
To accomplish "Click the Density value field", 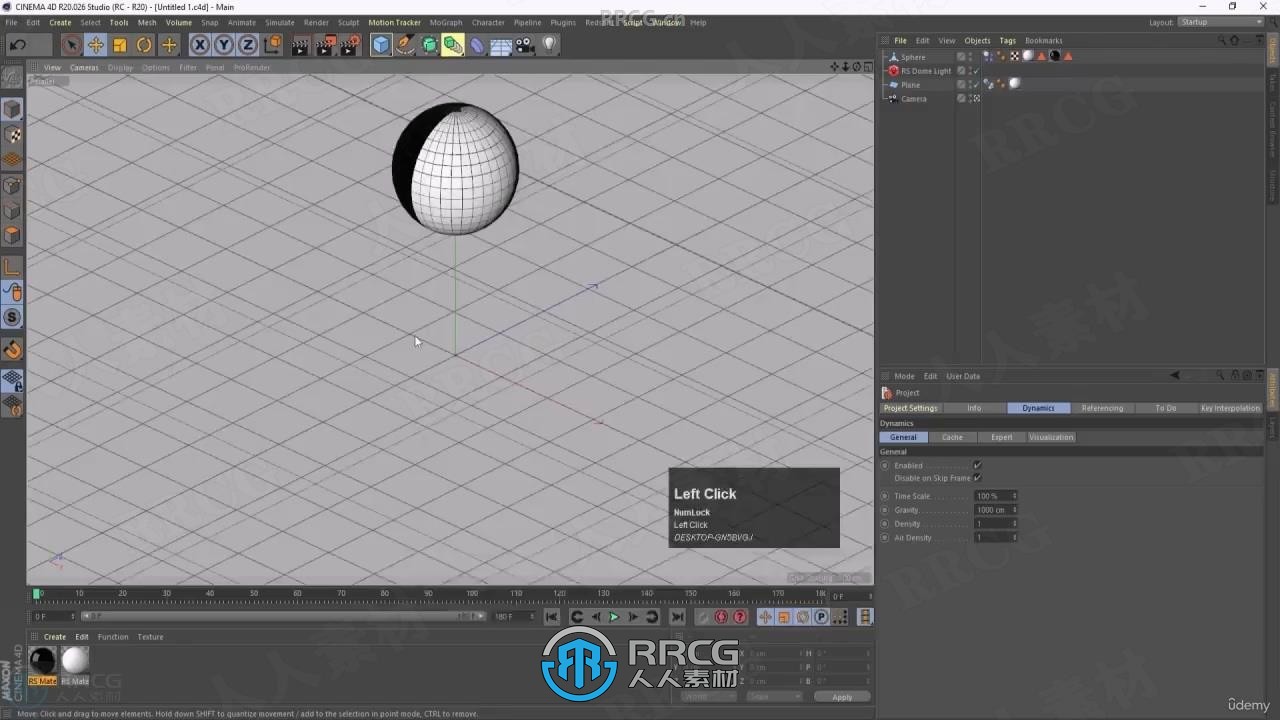I will 996,524.
